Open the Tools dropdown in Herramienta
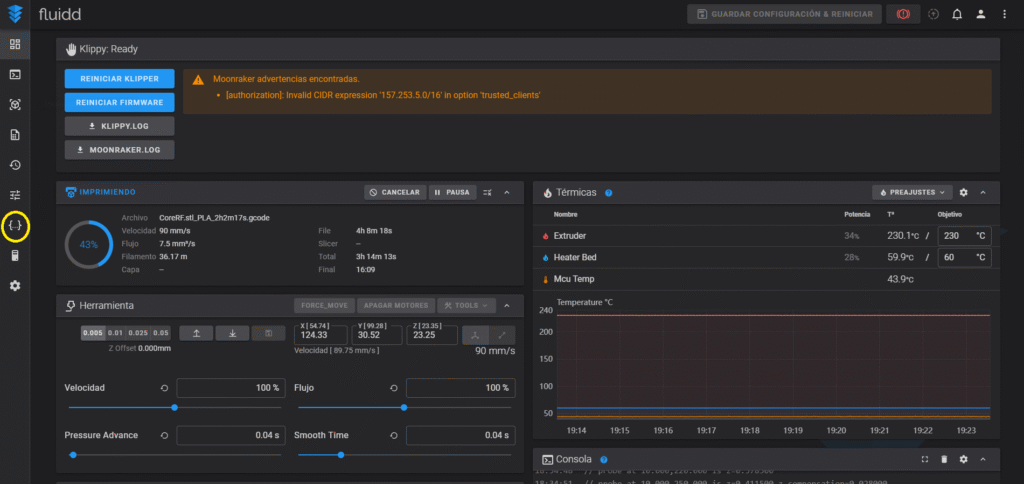Viewport: 1024px width, 484px height. click(467, 305)
